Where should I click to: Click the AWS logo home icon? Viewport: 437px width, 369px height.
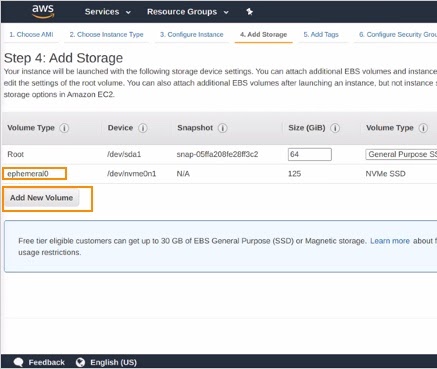click(43, 11)
